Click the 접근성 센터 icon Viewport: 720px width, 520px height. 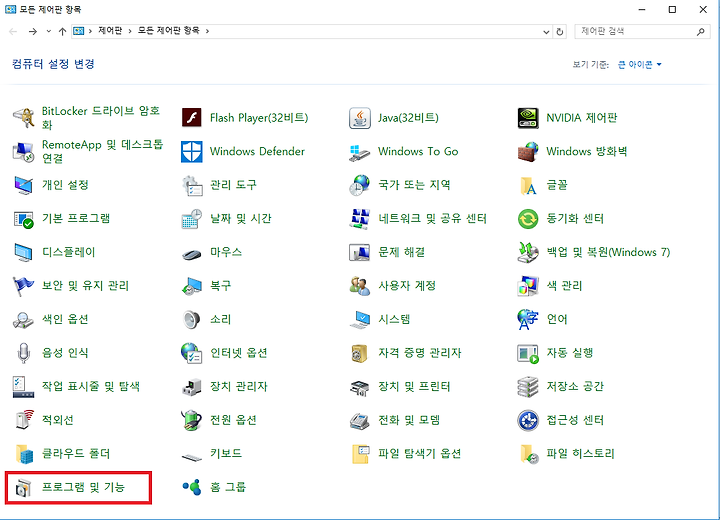(x=528, y=420)
